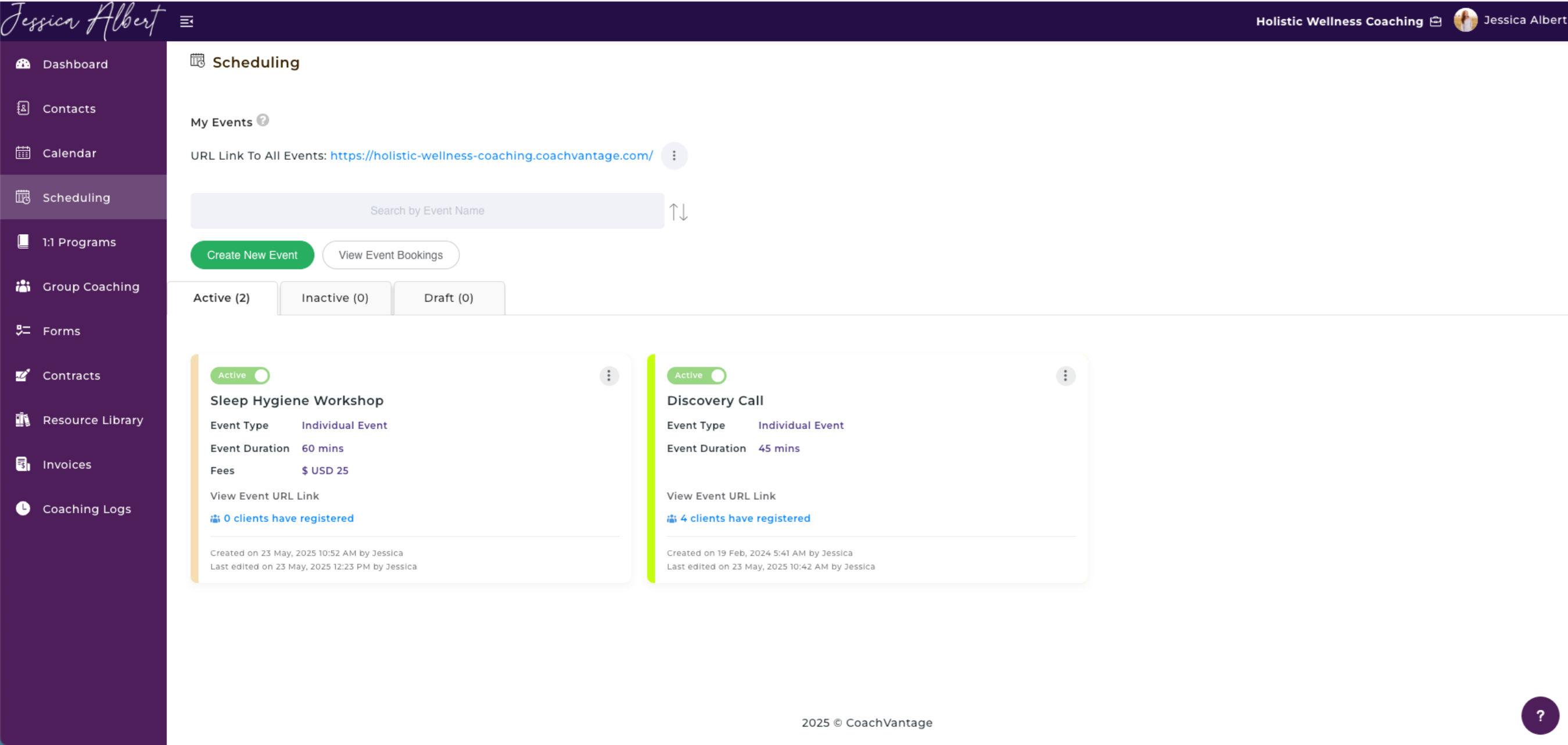1568x745 pixels.
Task: Click Search by Event Name field
Action: pos(428,210)
